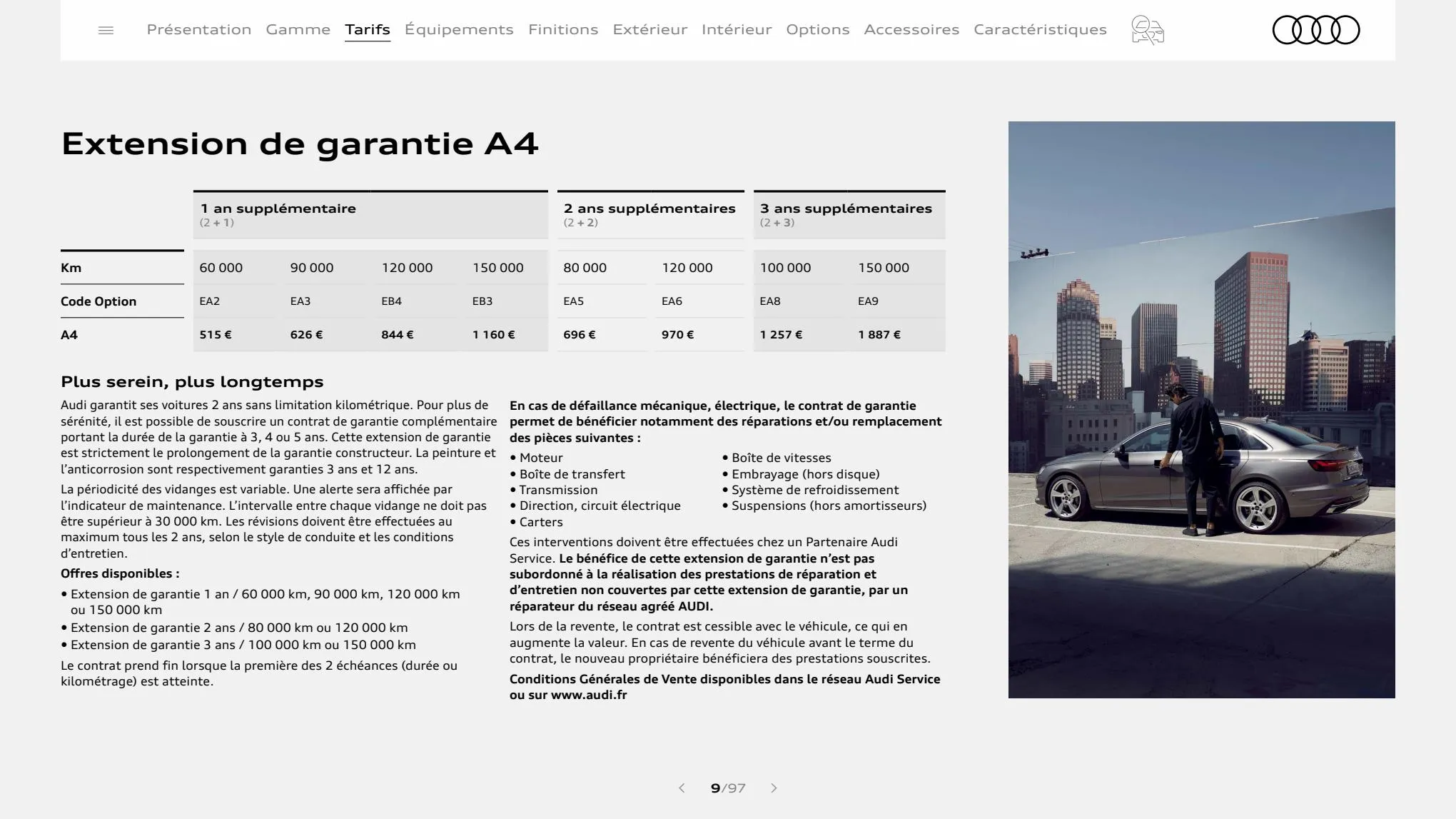
Task: Click the 970 € price
Action: pos(678,335)
